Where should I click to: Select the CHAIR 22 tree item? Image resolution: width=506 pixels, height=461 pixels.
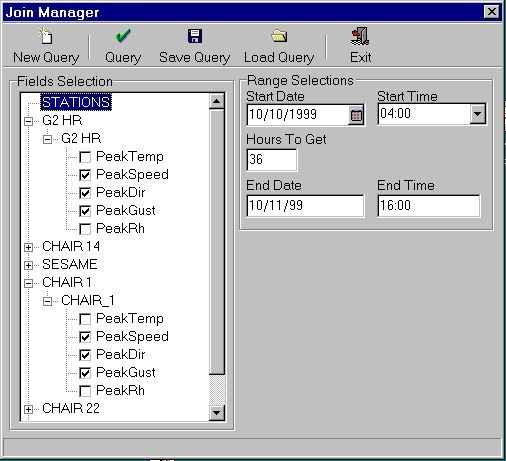click(71, 408)
